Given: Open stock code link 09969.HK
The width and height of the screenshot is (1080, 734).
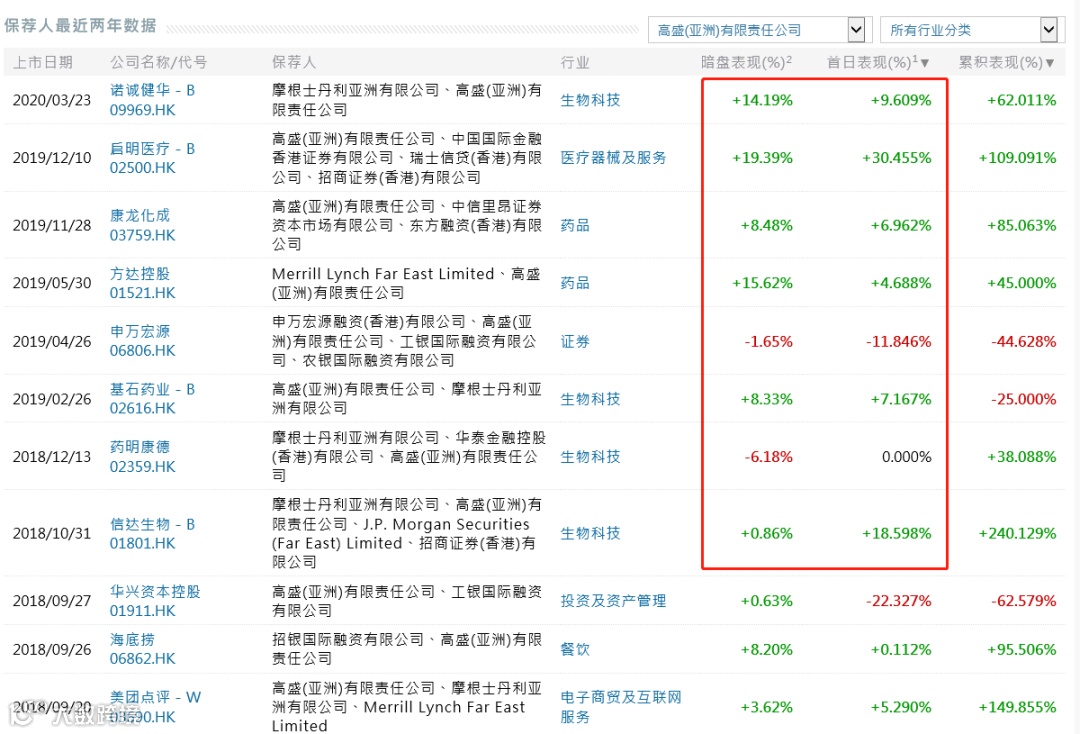Looking at the screenshot, I should point(143,110).
